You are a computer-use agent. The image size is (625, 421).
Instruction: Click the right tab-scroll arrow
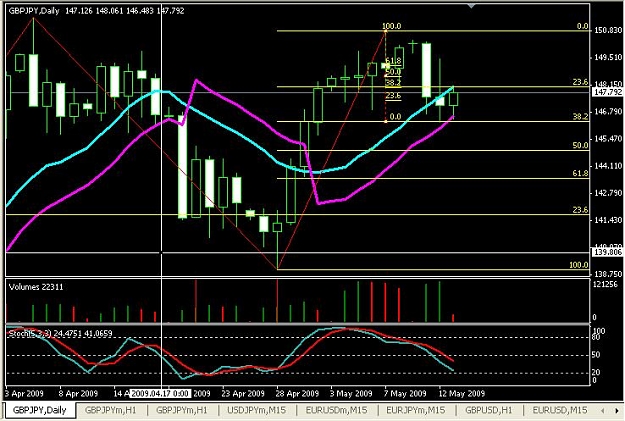tap(617, 410)
